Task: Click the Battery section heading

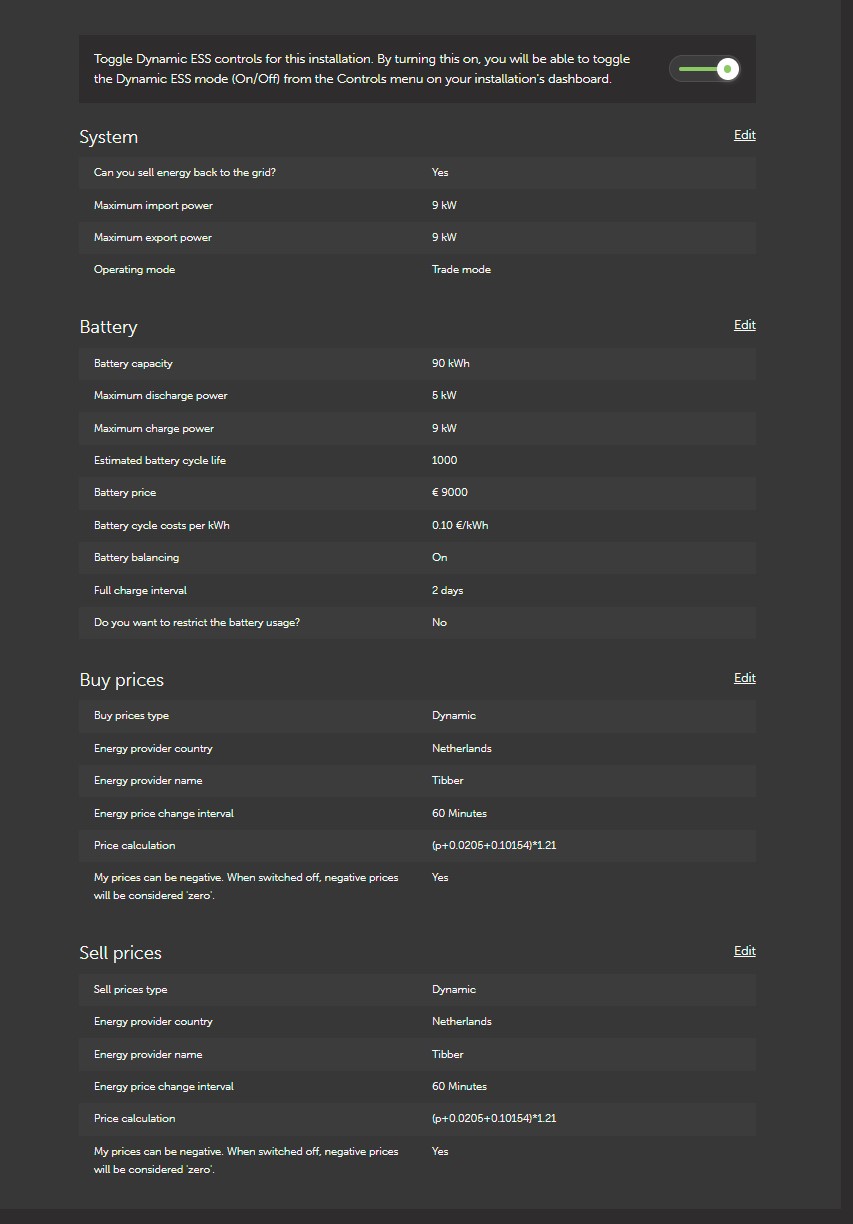Action: [x=109, y=327]
